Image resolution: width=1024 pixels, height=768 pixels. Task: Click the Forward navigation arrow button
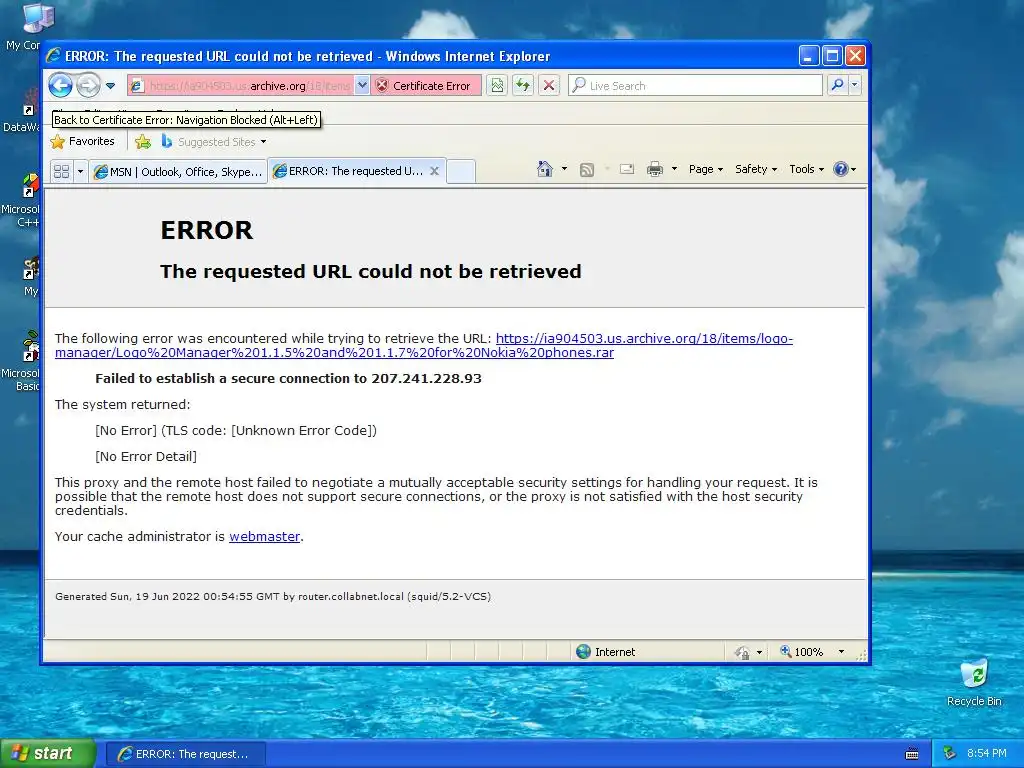coord(88,86)
